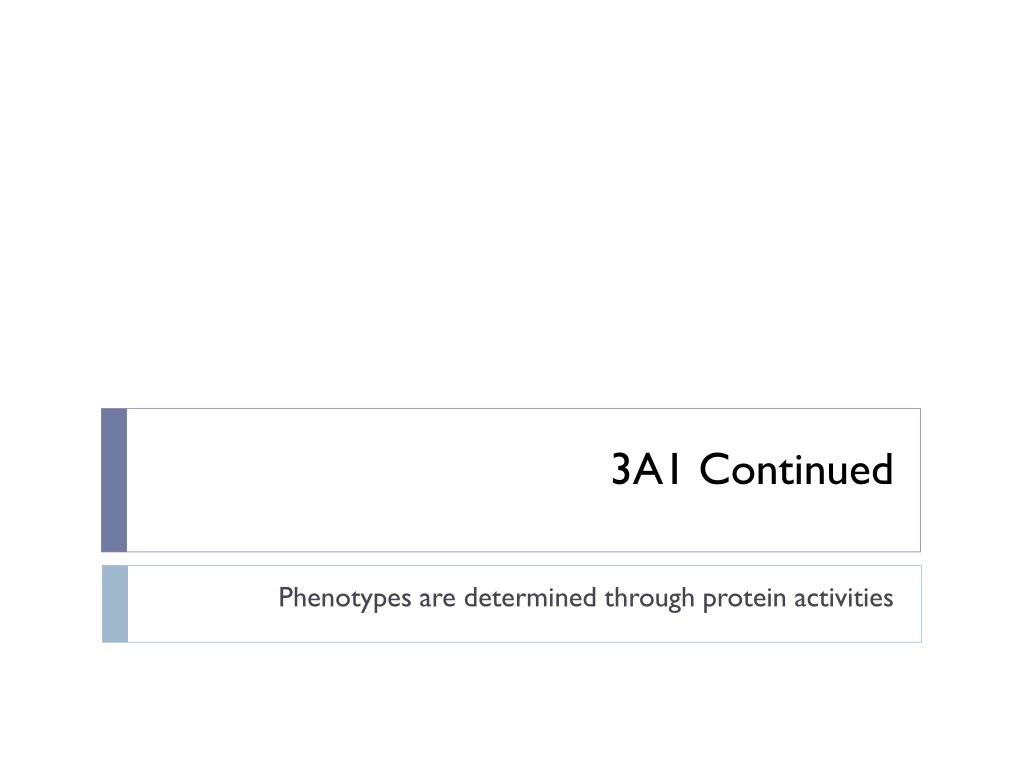The height and width of the screenshot is (768, 1024).
Task: Click the light blue subtitle accent bar
Action: click(115, 604)
